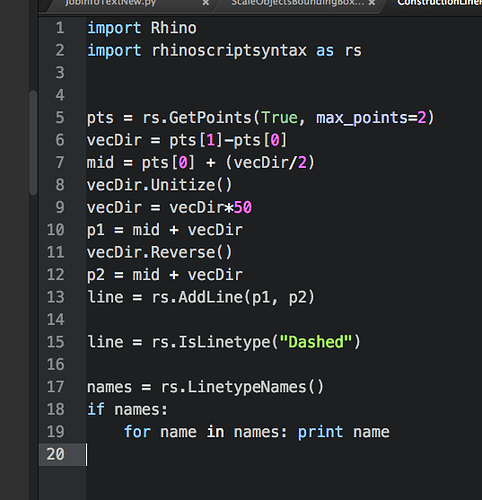The height and width of the screenshot is (500, 482).
Task: Click '(vecDir/2)' on line 7
Action: click(270, 163)
